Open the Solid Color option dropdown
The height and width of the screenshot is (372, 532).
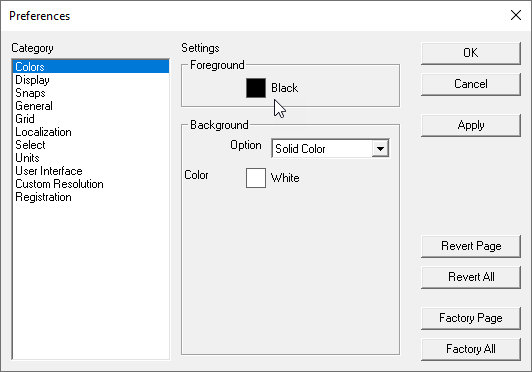[x=330, y=149]
